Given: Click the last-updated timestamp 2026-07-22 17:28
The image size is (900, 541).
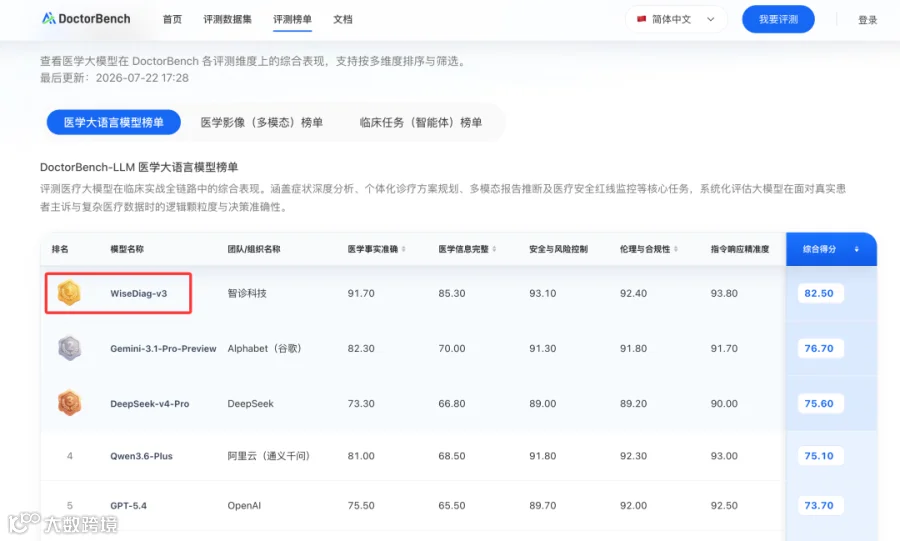Looking at the screenshot, I should (142, 78).
